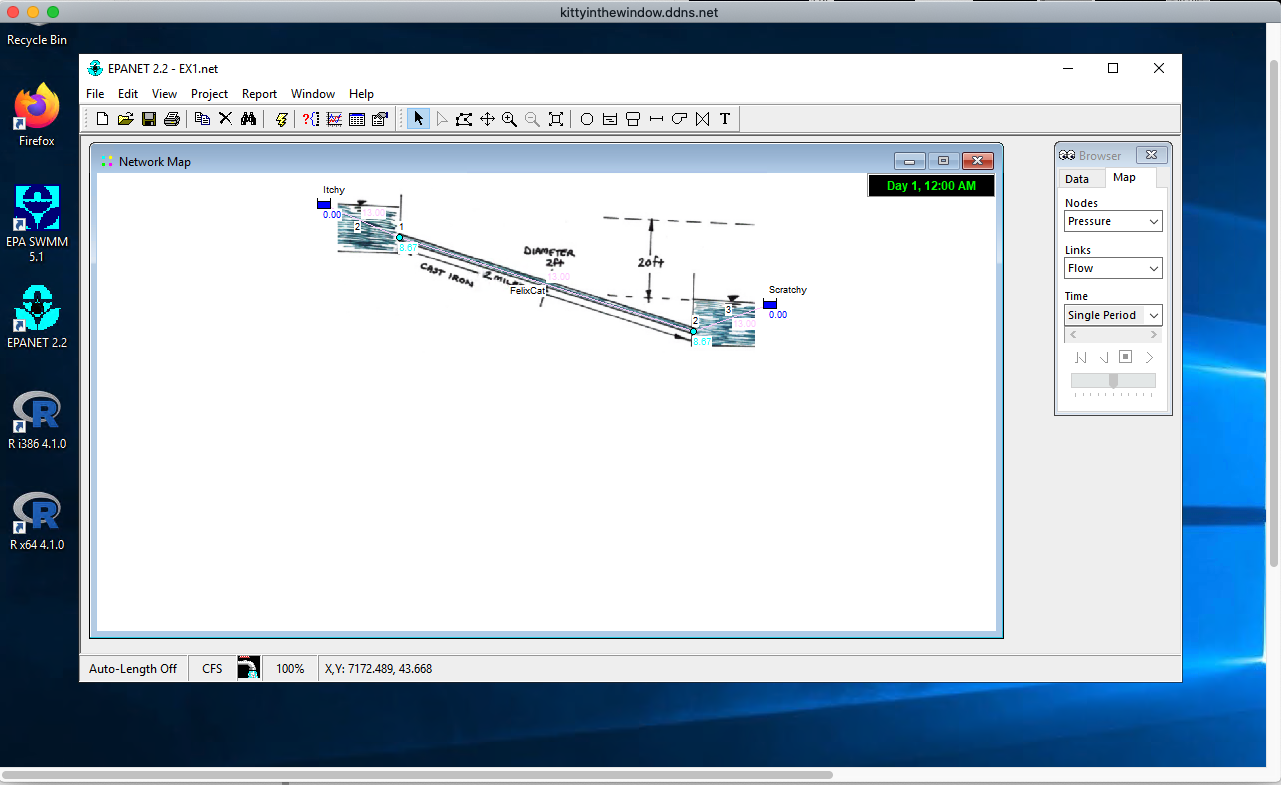Select the Add Tank tool
The image size is (1281, 785).
pyautogui.click(x=633, y=119)
